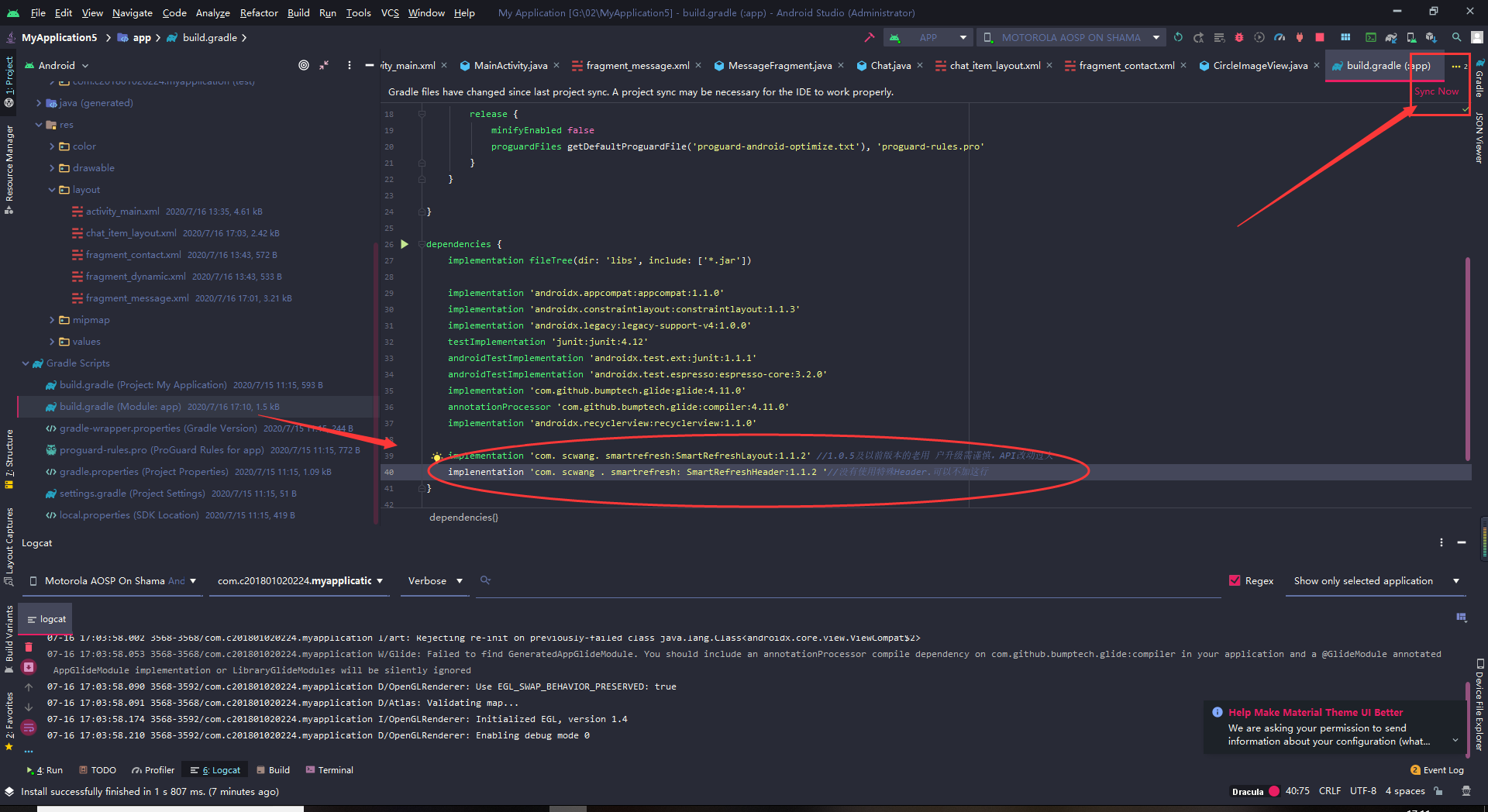
Task: Click the logcat search magnifier icon
Action: pos(485,580)
